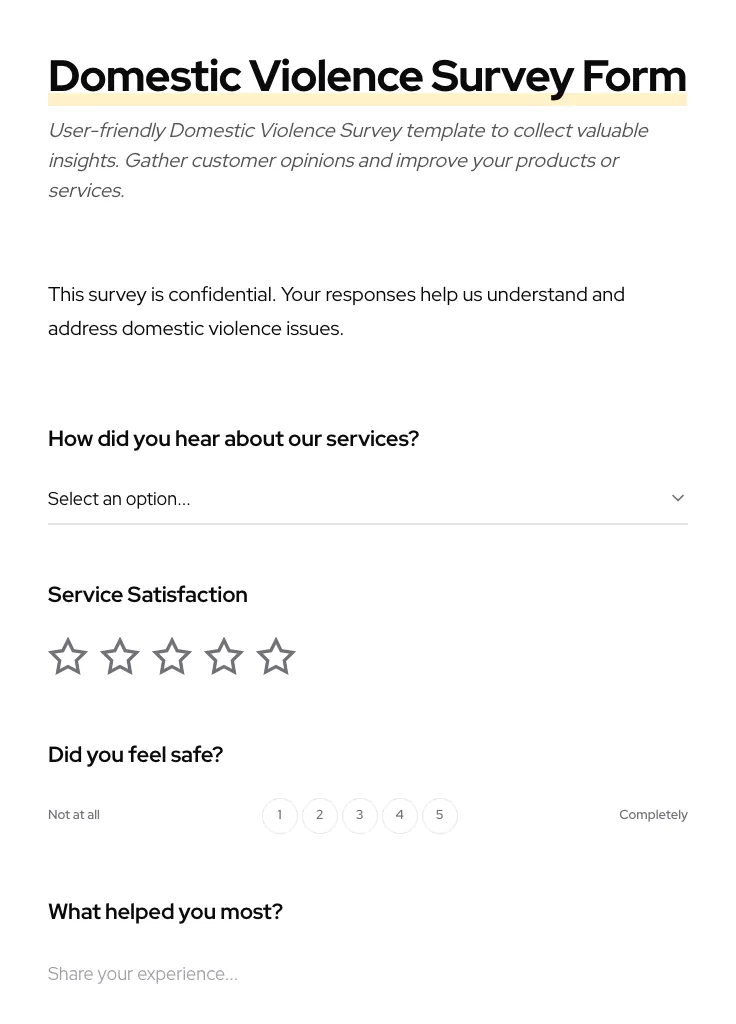Click the 'Not at all' scale label
This screenshot has height=1024, width=736.
(74, 815)
